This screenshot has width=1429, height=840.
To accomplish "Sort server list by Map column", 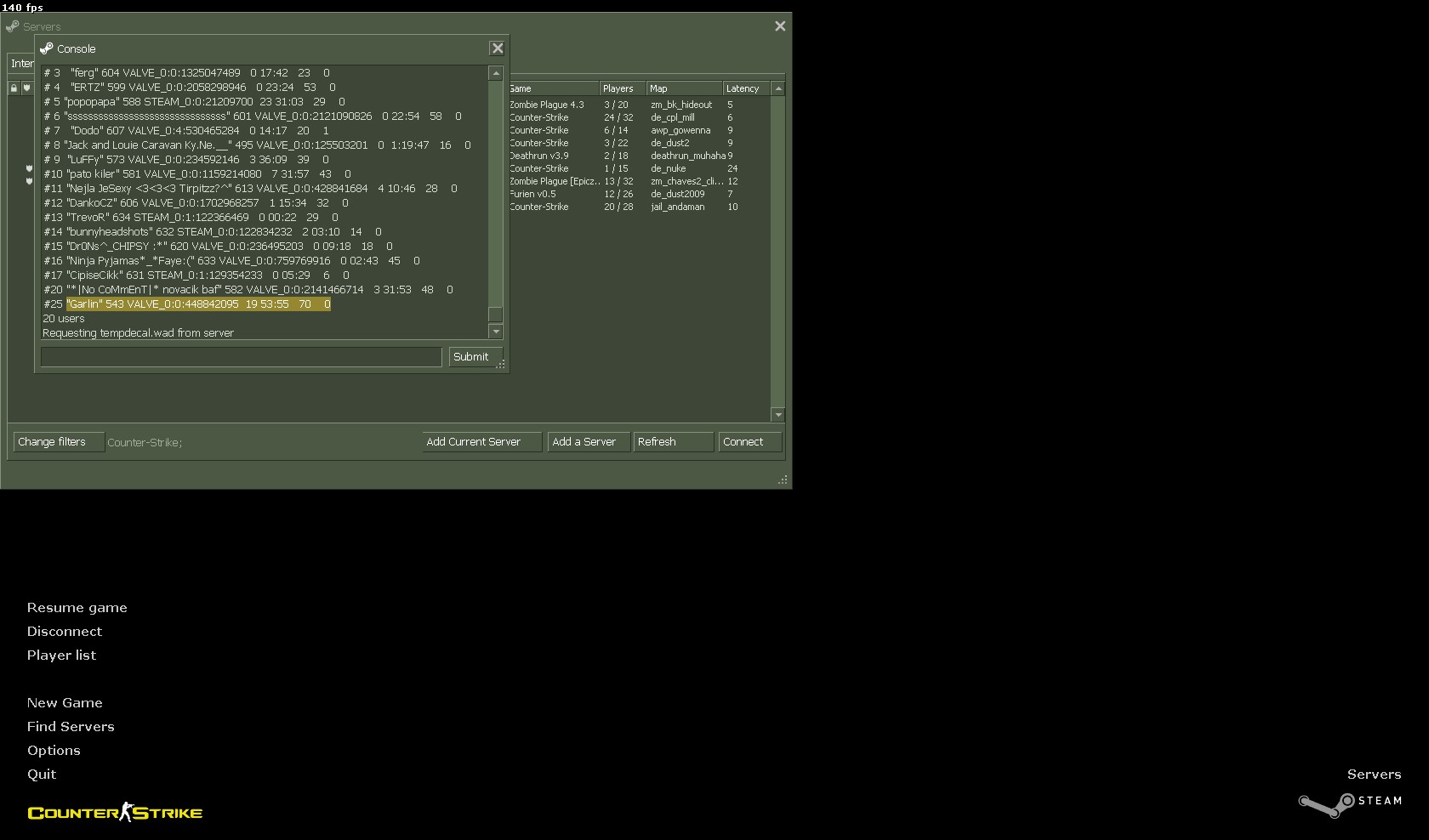I will (x=685, y=88).
